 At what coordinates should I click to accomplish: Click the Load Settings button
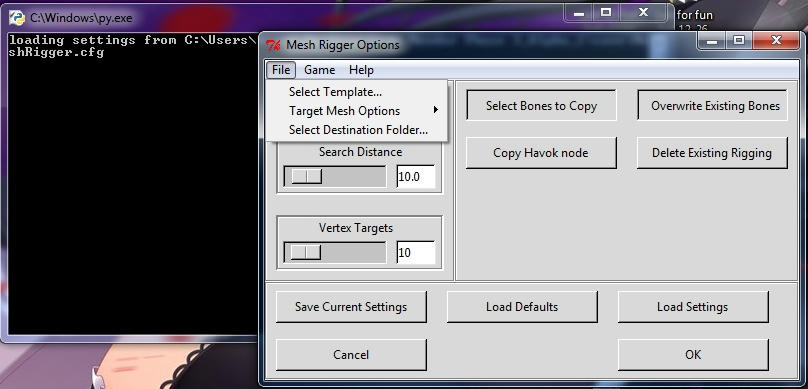[x=693, y=307]
